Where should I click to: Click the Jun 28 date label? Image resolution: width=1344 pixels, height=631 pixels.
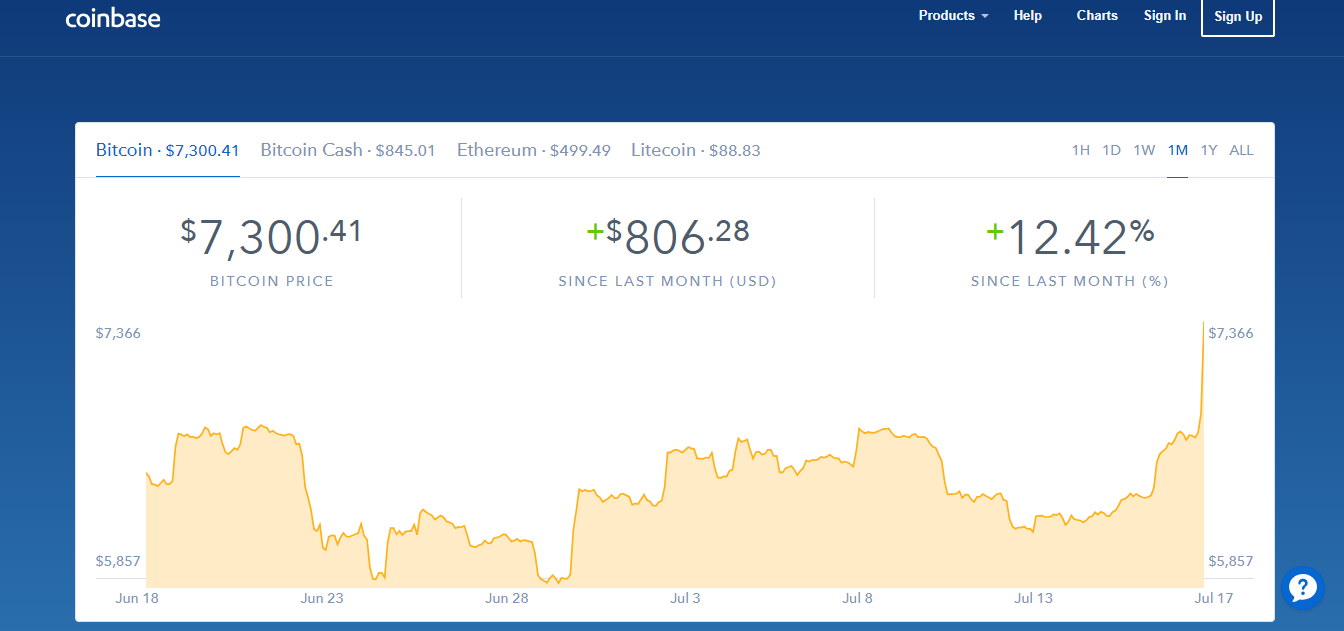tap(507, 598)
